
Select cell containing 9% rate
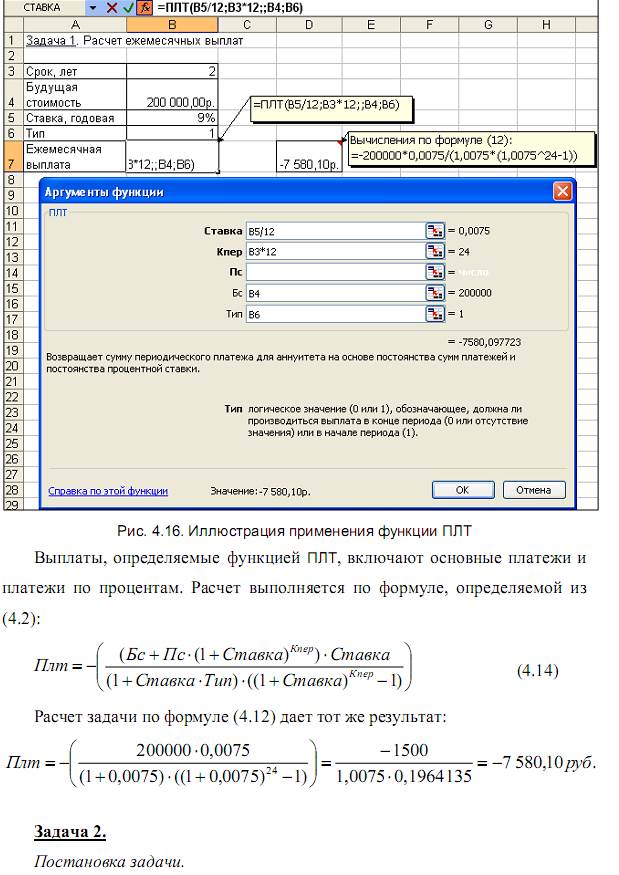172,118
